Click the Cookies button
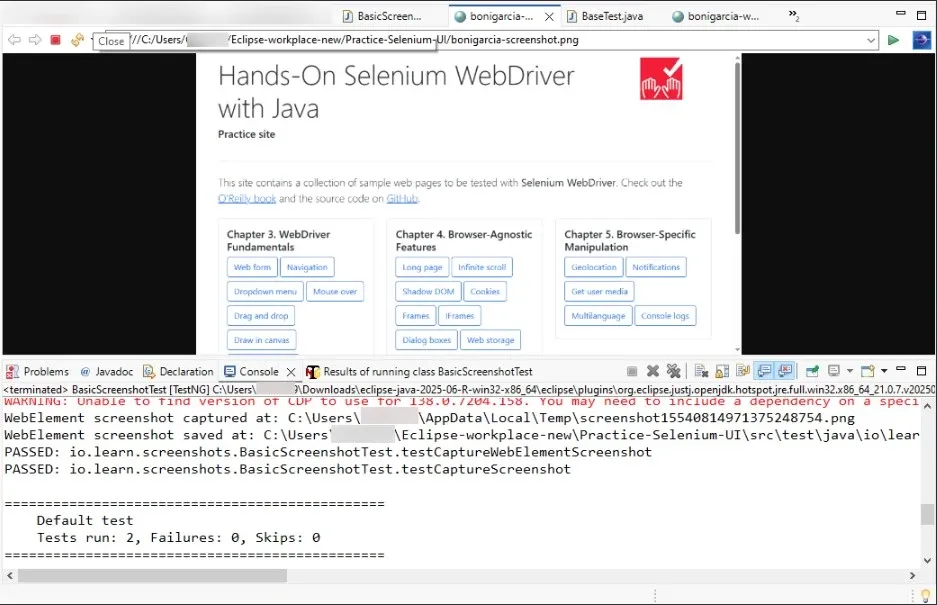 (485, 291)
